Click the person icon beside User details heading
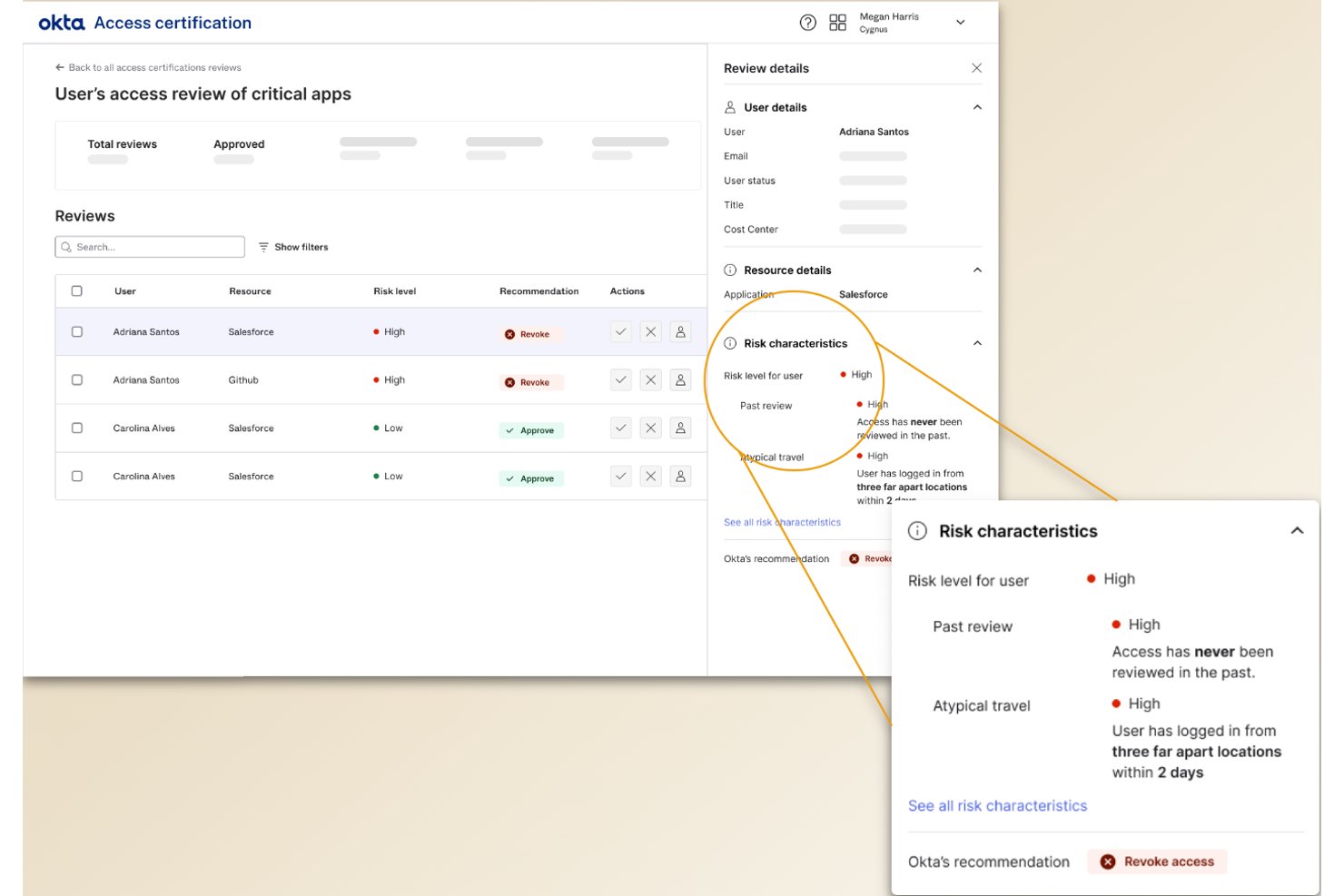Screen dimensions: 1344x896 pyautogui.click(x=730, y=107)
